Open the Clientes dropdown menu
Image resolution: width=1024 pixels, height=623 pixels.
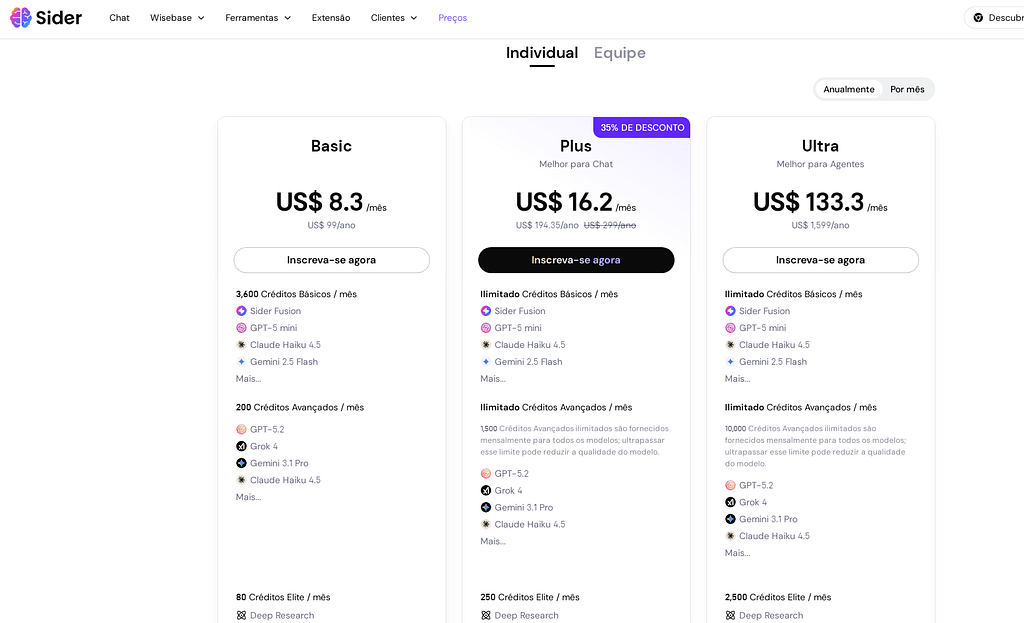click(394, 18)
